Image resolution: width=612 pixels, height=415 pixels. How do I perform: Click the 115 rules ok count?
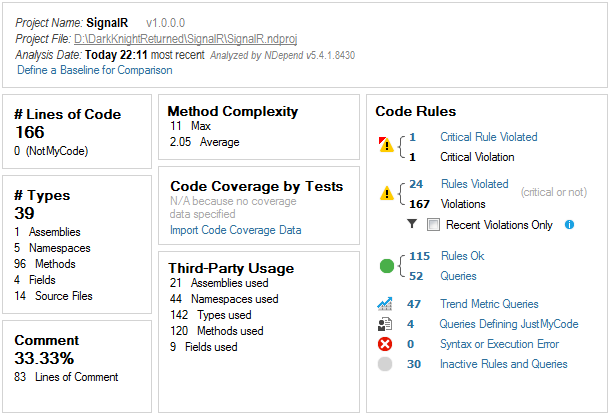click(x=420, y=256)
